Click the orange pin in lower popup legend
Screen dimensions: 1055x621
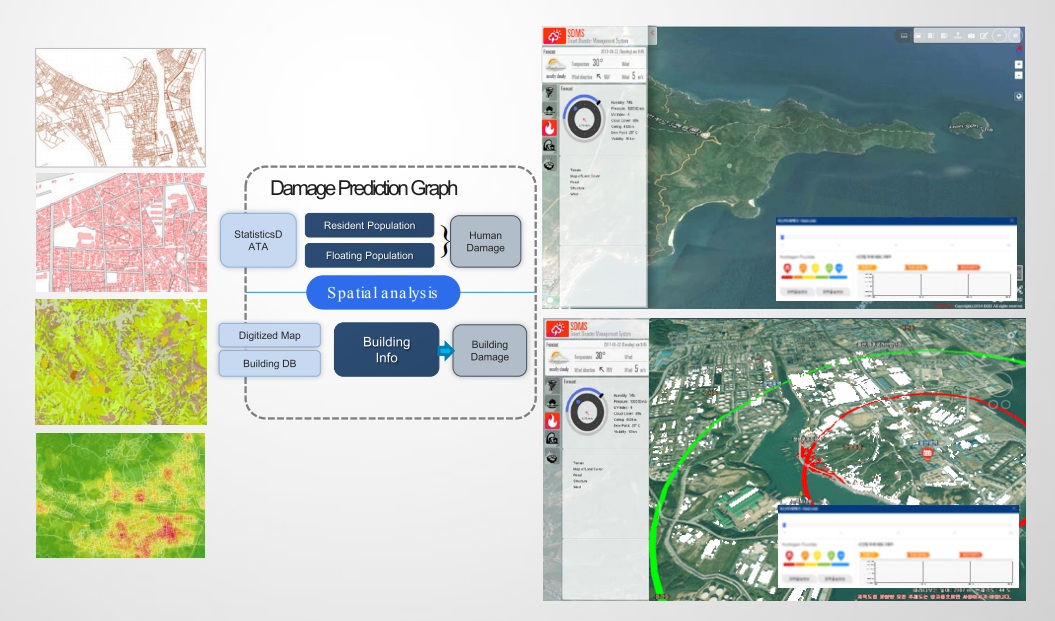coord(805,556)
